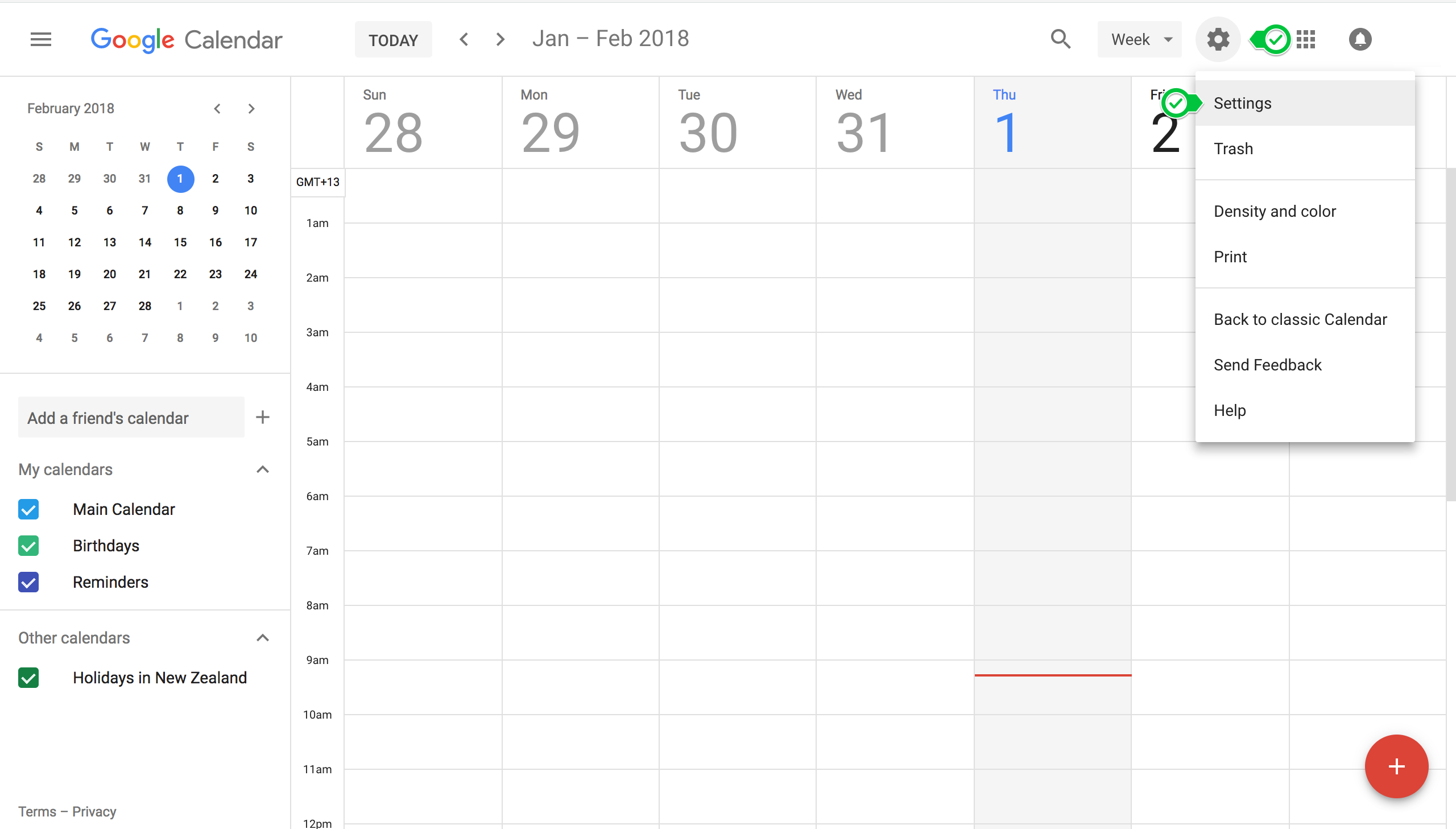The height and width of the screenshot is (829, 1456).
Task: Open the Google apps grid
Action: [x=1306, y=39]
